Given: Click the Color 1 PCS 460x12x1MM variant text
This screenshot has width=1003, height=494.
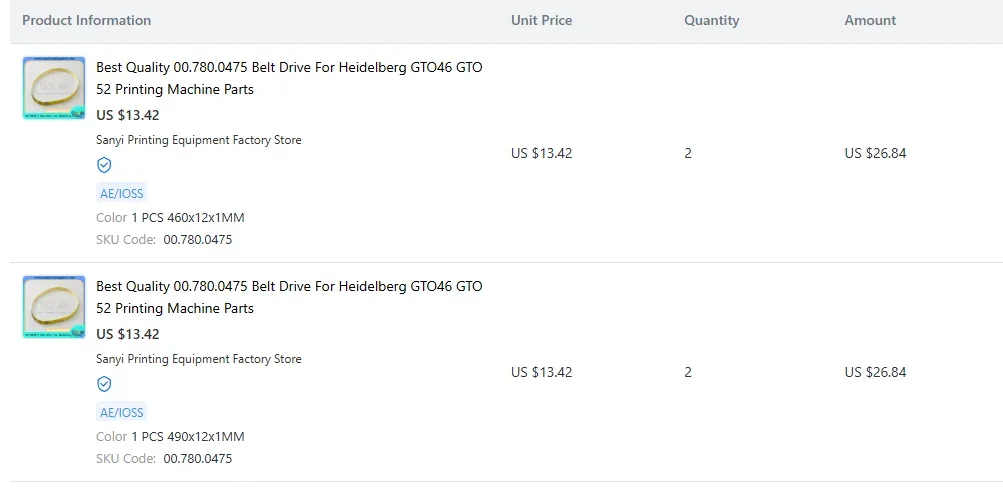Looking at the screenshot, I should pos(170,218).
